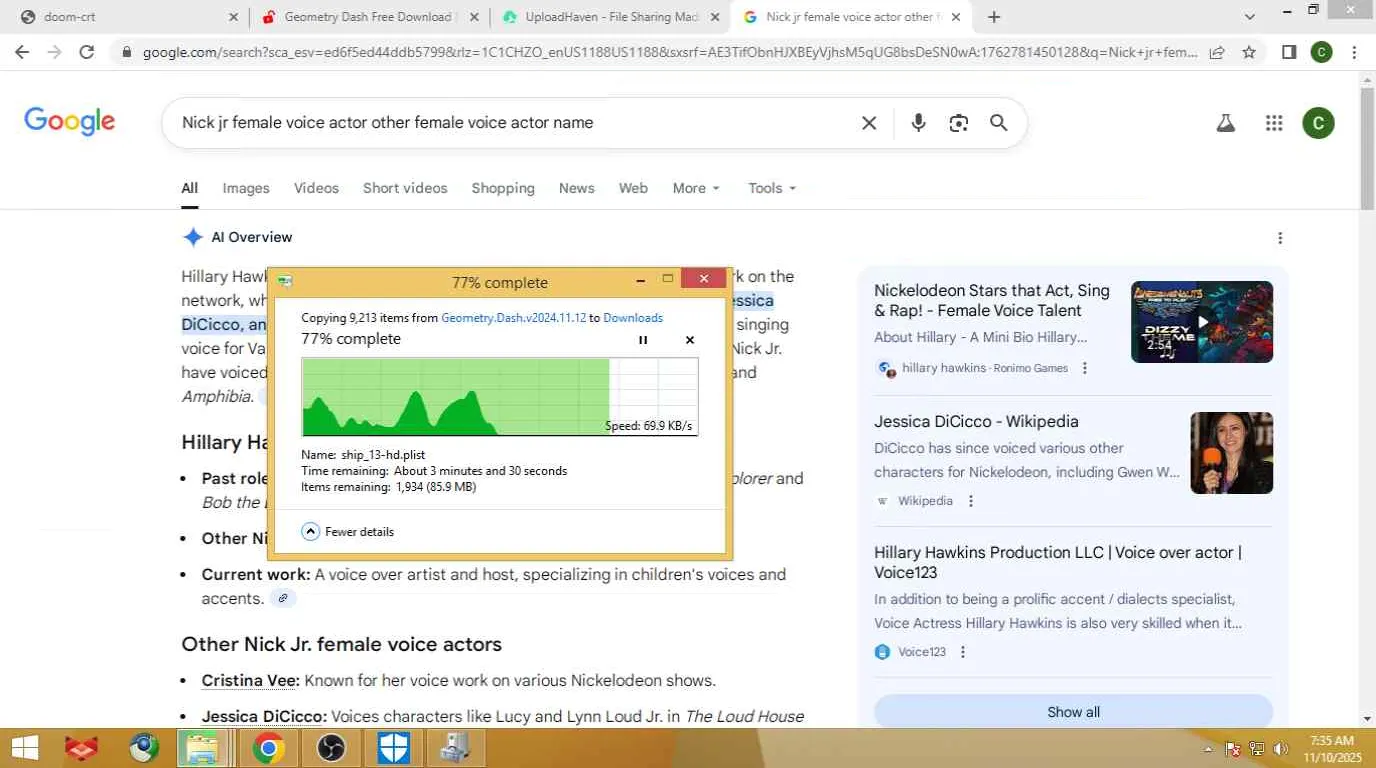
Task: Clear the Google search box text
Action: point(869,123)
